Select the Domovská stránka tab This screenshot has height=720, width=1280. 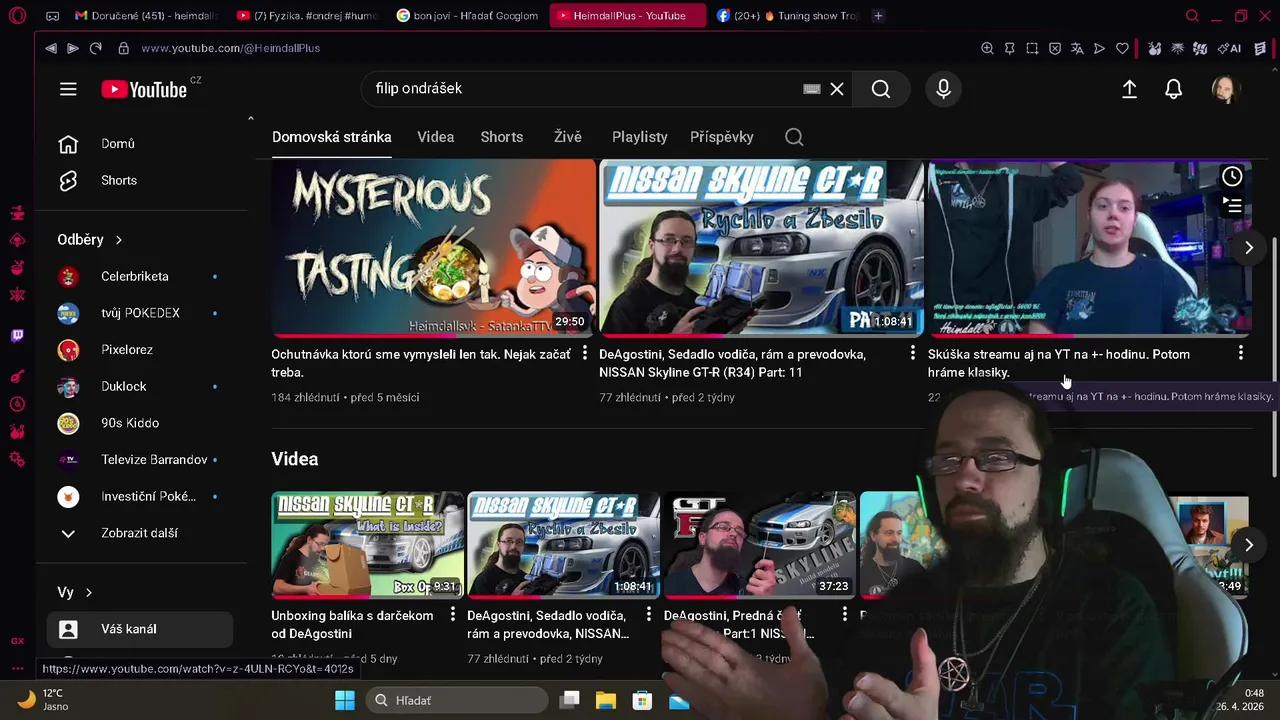pos(331,137)
